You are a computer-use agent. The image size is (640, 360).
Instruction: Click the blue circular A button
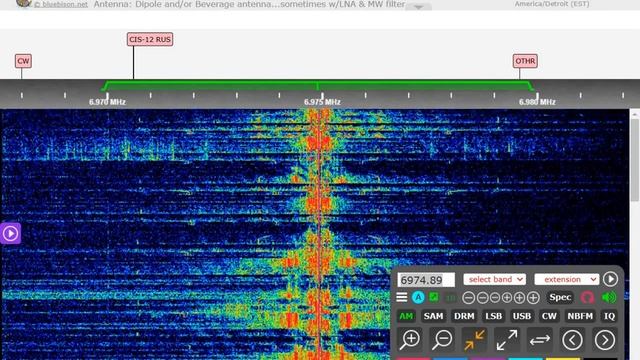click(418, 298)
